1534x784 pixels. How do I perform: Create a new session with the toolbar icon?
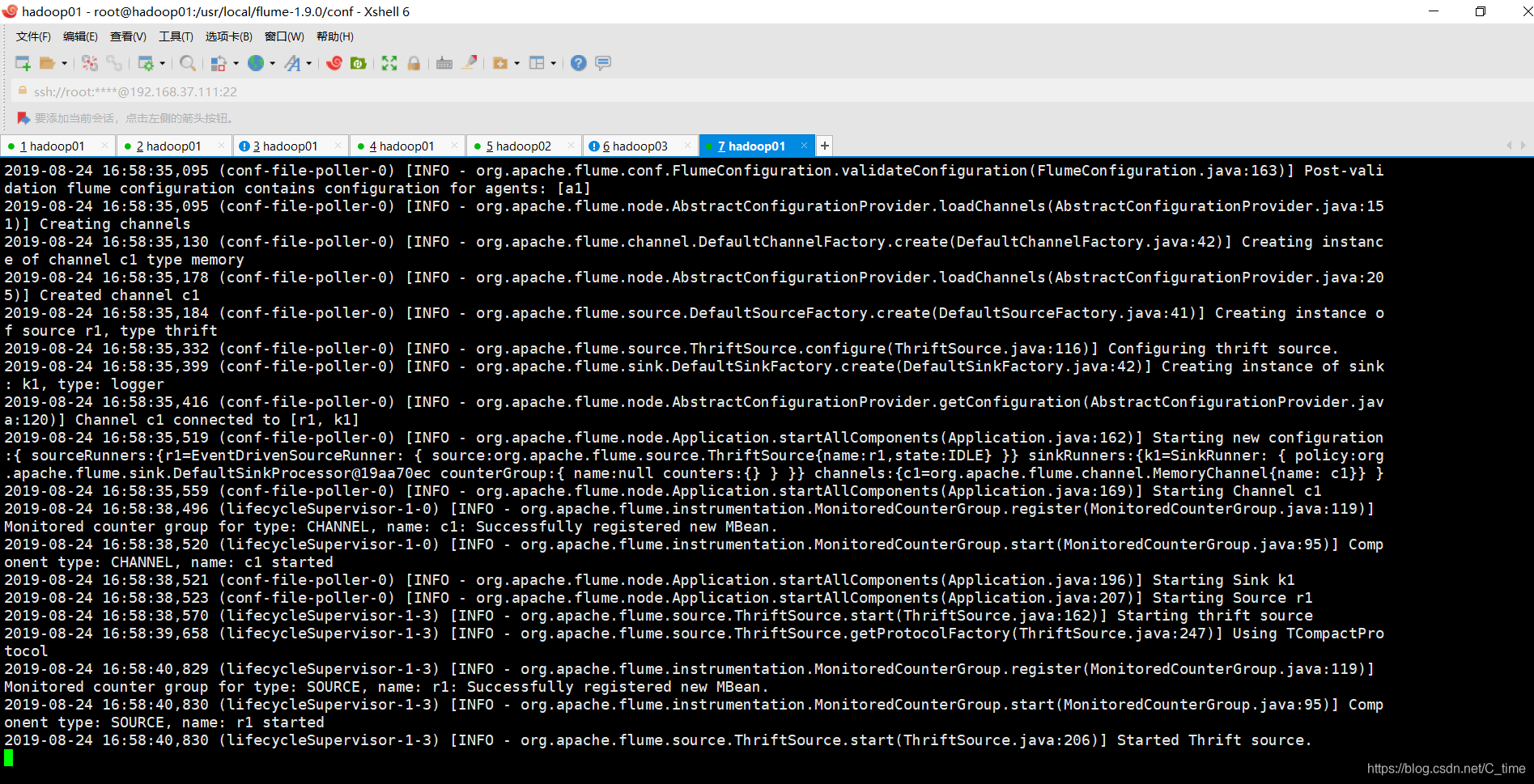click(x=23, y=63)
